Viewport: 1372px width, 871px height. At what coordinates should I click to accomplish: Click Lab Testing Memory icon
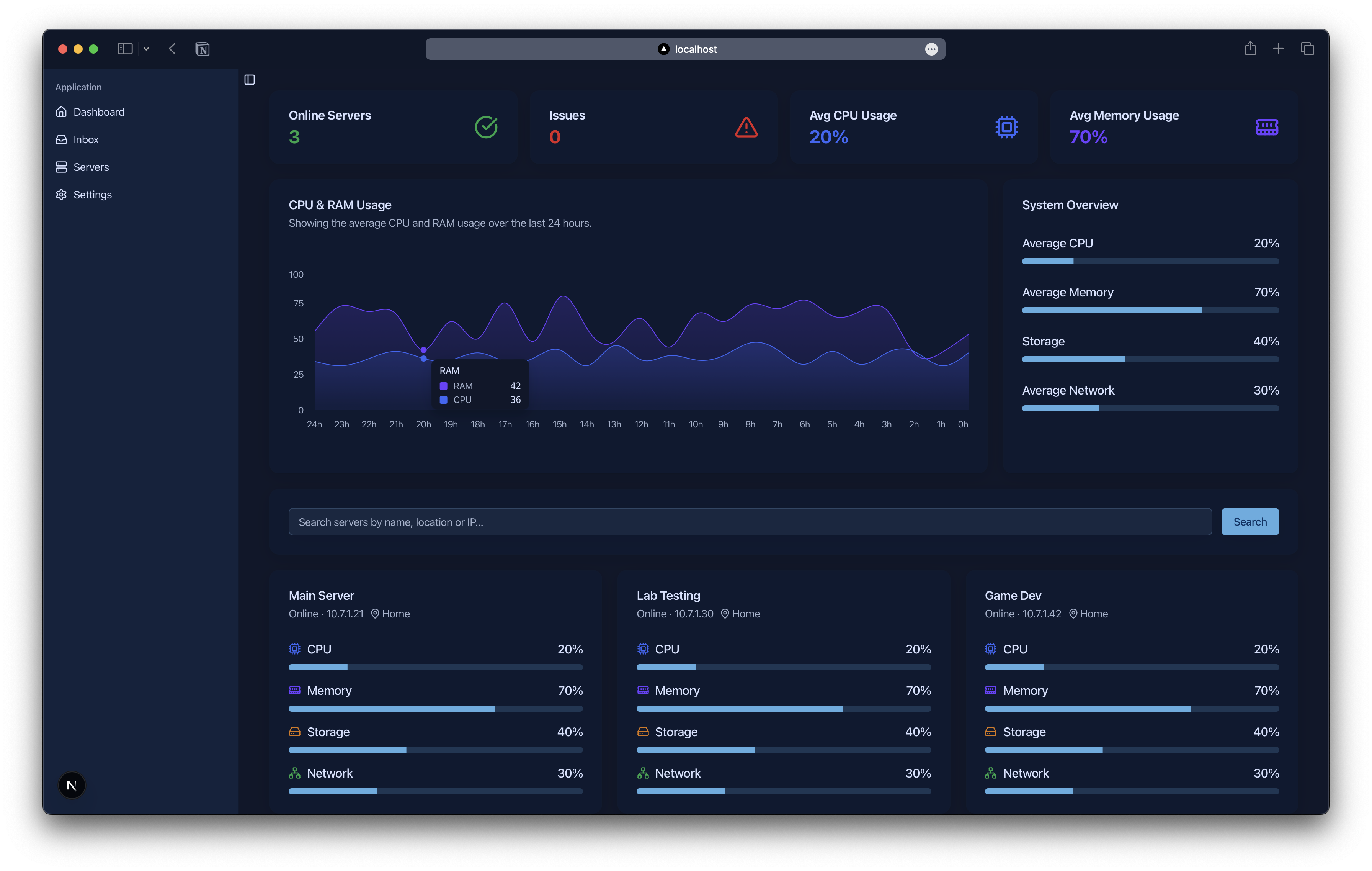pyautogui.click(x=643, y=690)
